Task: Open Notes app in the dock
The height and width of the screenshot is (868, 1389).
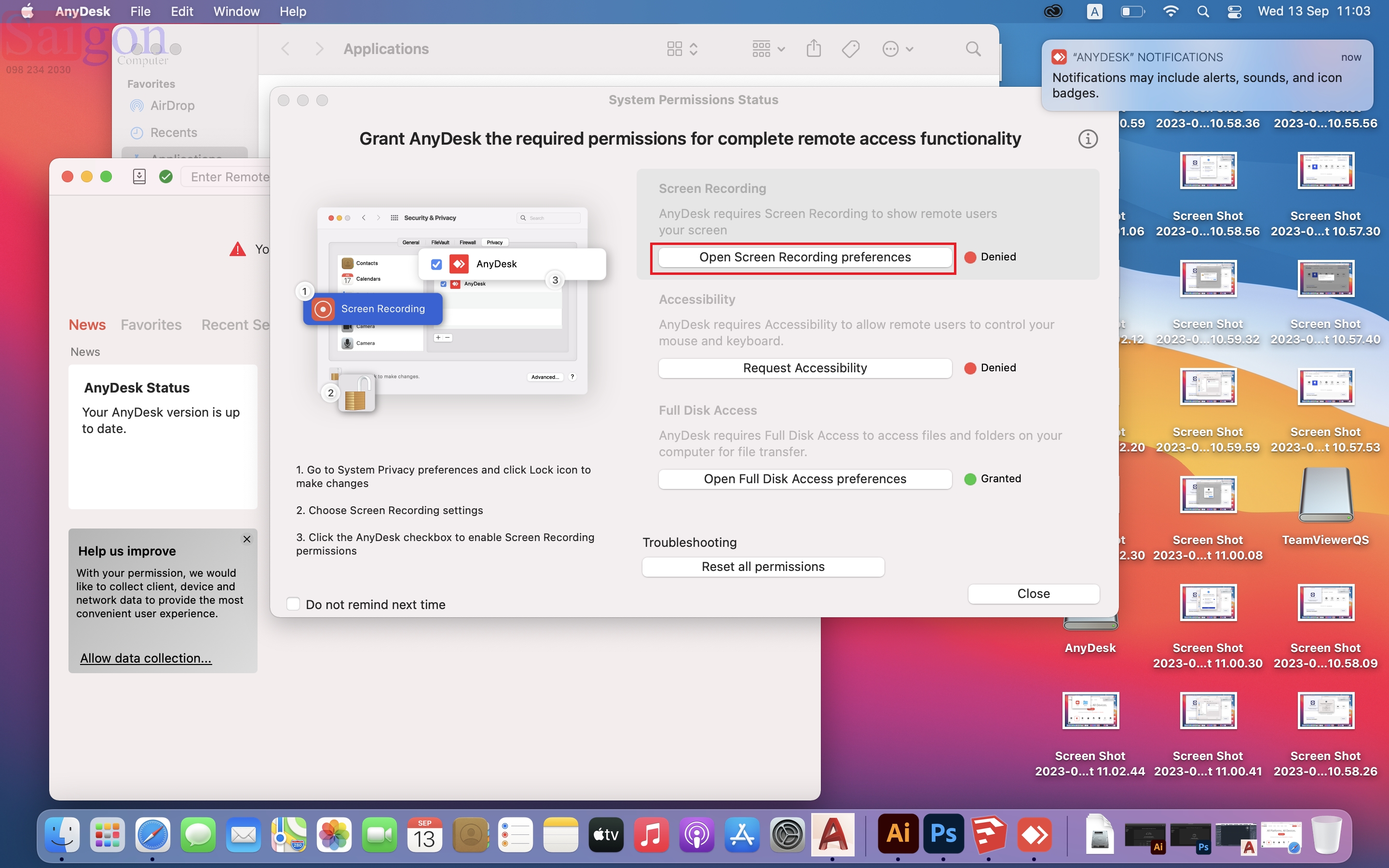Action: click(x=561, y=835)
